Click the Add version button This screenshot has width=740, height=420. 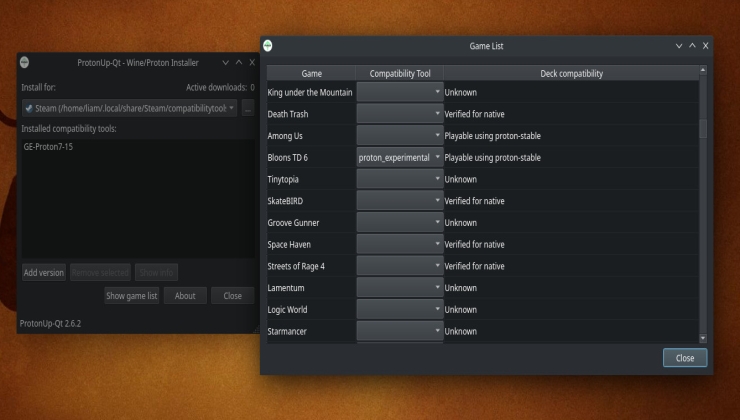click(x=44, y=272)
